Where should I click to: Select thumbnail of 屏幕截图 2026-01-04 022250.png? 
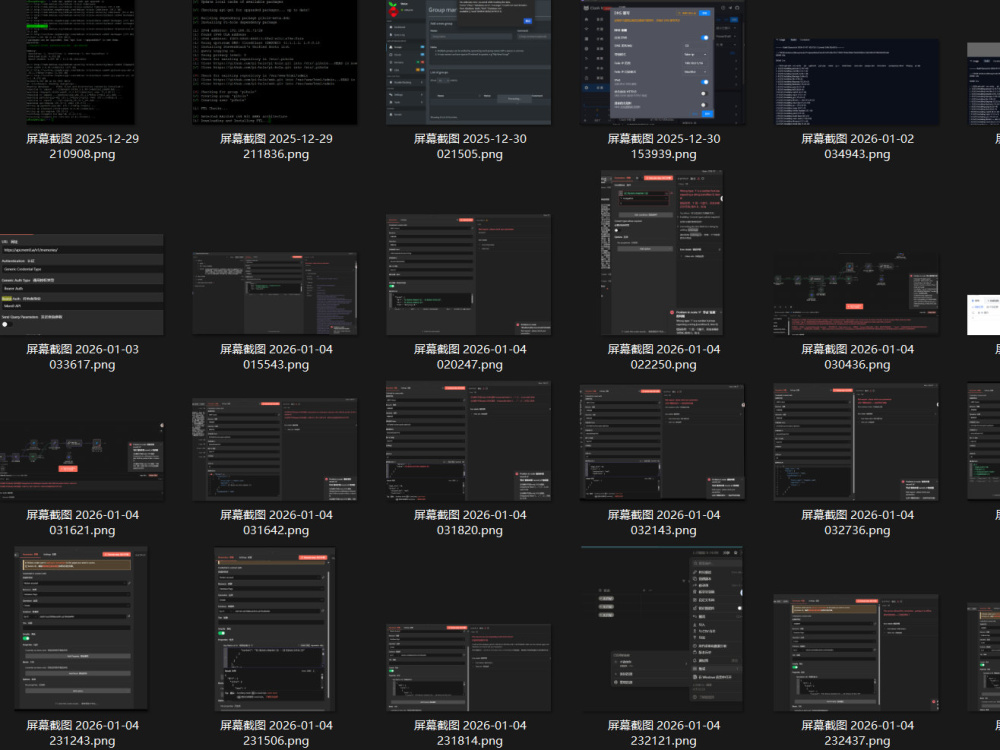(x=663, y=253)
